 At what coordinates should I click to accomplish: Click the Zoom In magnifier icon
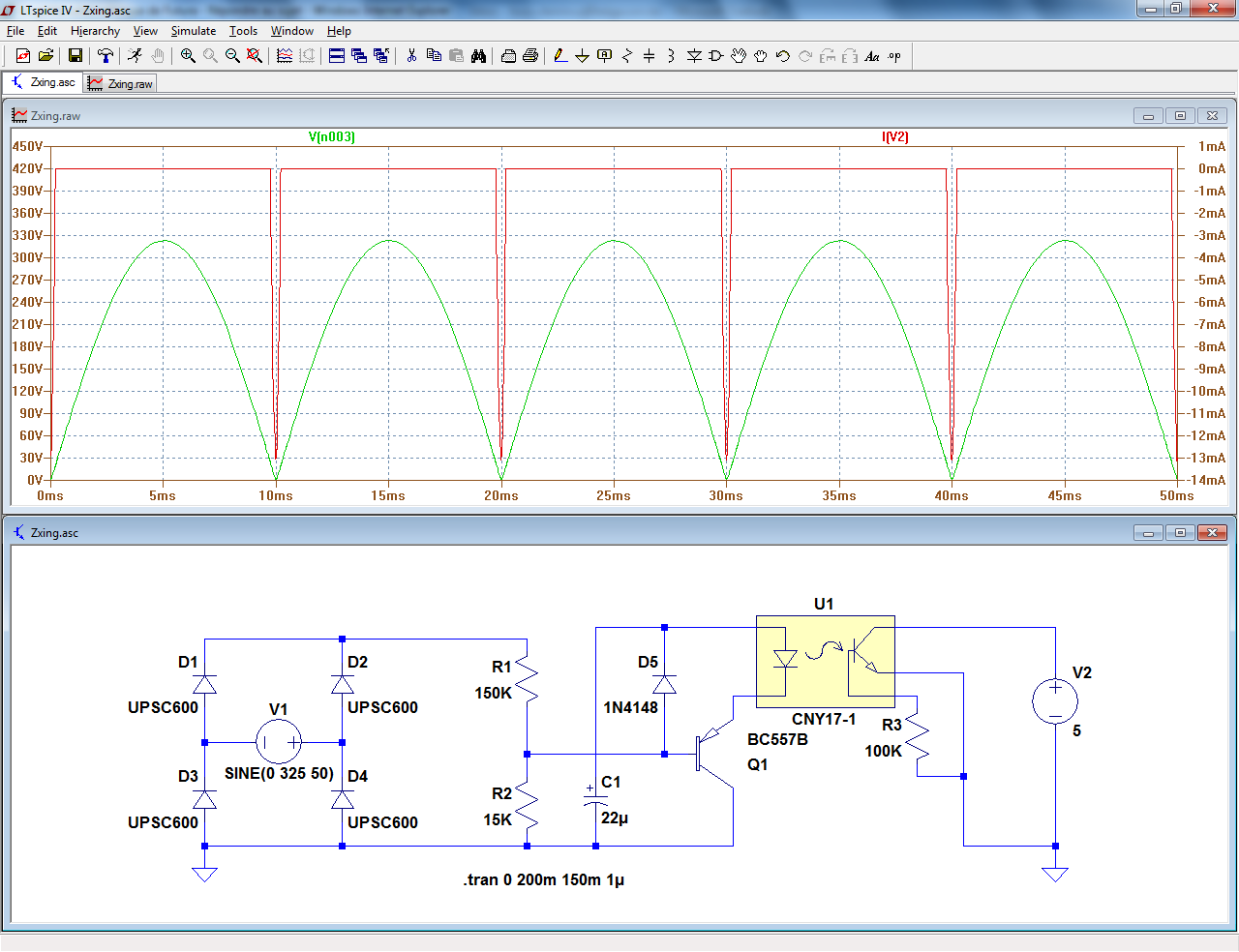(188, 56)
